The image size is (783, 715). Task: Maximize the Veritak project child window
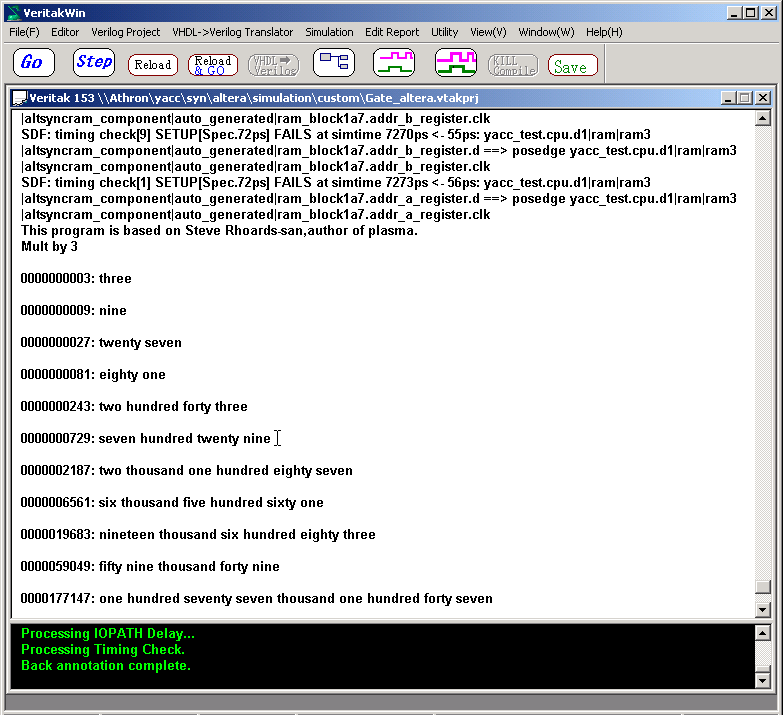click(x=744, y=98)
